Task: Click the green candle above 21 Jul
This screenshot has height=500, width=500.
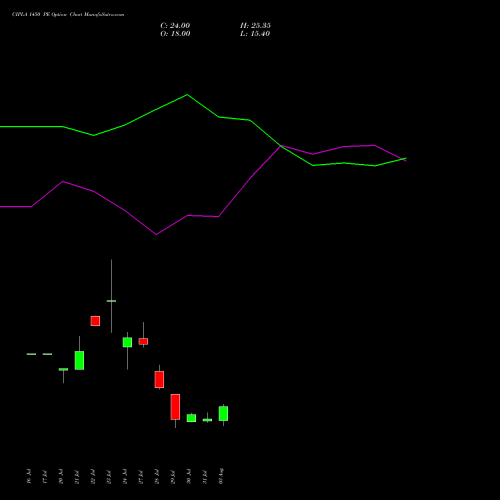Action: click(79, 360)
